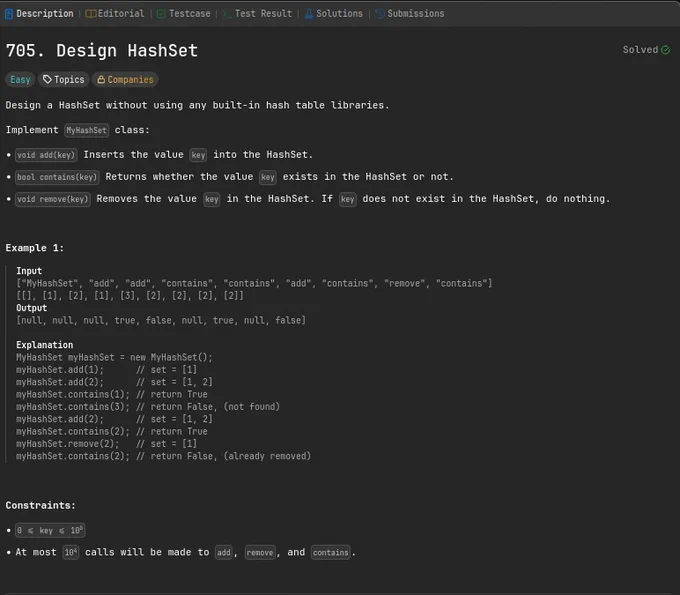Click the tag icon beside Topics
Viewport: 680px width, 595px height.
[x=47, y=79]
